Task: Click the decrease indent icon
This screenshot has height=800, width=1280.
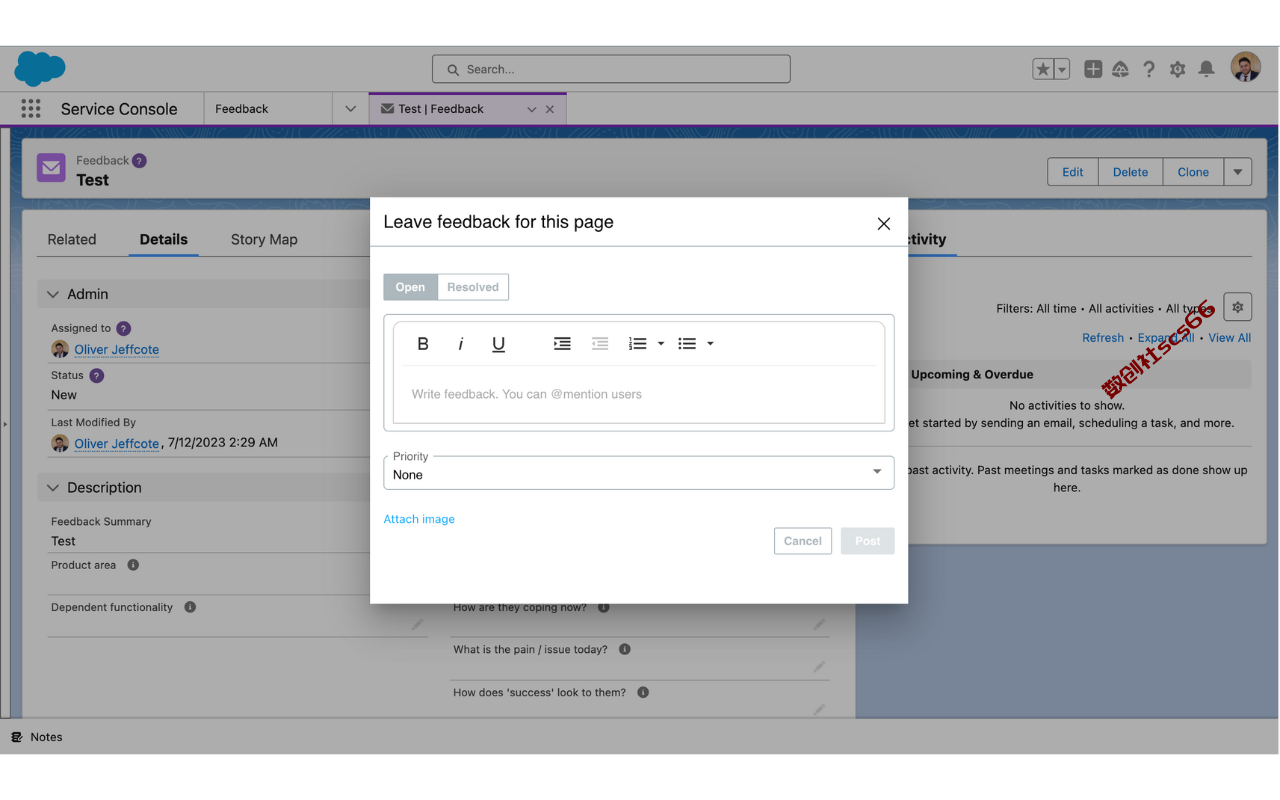Action: 600,343
